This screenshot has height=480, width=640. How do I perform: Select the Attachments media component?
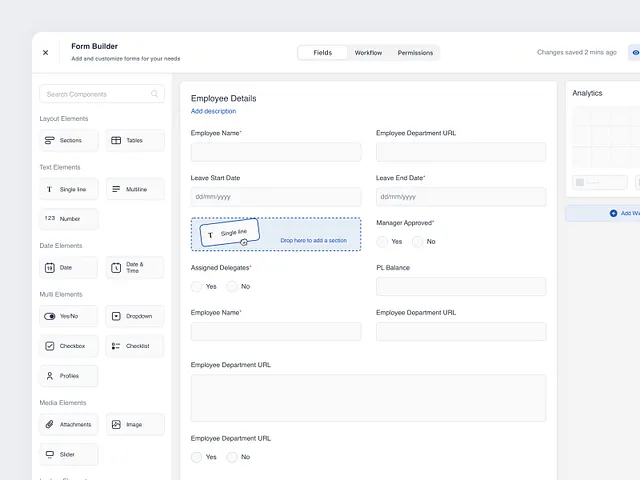[69, 425]
